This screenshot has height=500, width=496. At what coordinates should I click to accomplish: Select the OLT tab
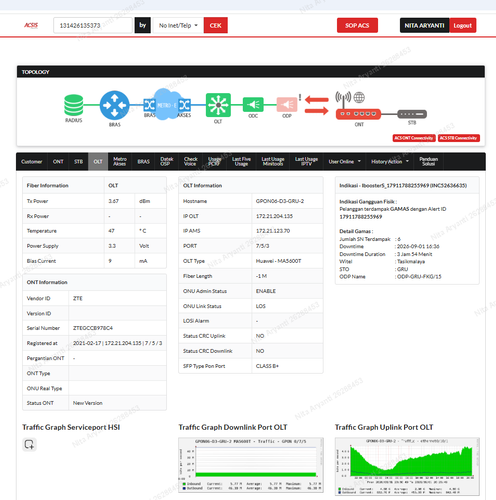click(98, 162)
